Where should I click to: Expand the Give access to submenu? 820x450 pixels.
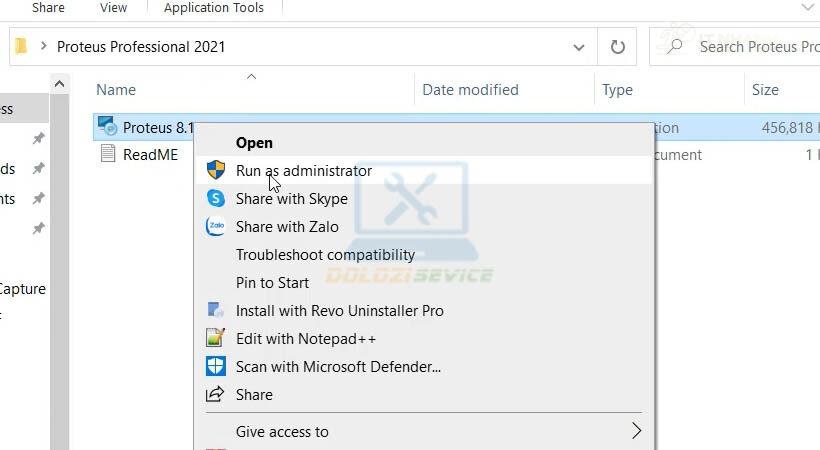click(636, 432)
